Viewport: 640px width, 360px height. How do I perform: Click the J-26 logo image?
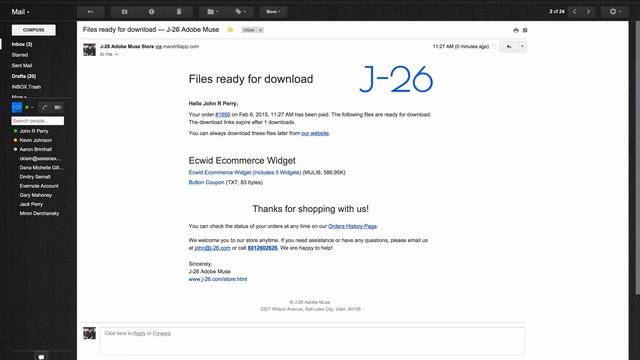click(x=396, y=79)
